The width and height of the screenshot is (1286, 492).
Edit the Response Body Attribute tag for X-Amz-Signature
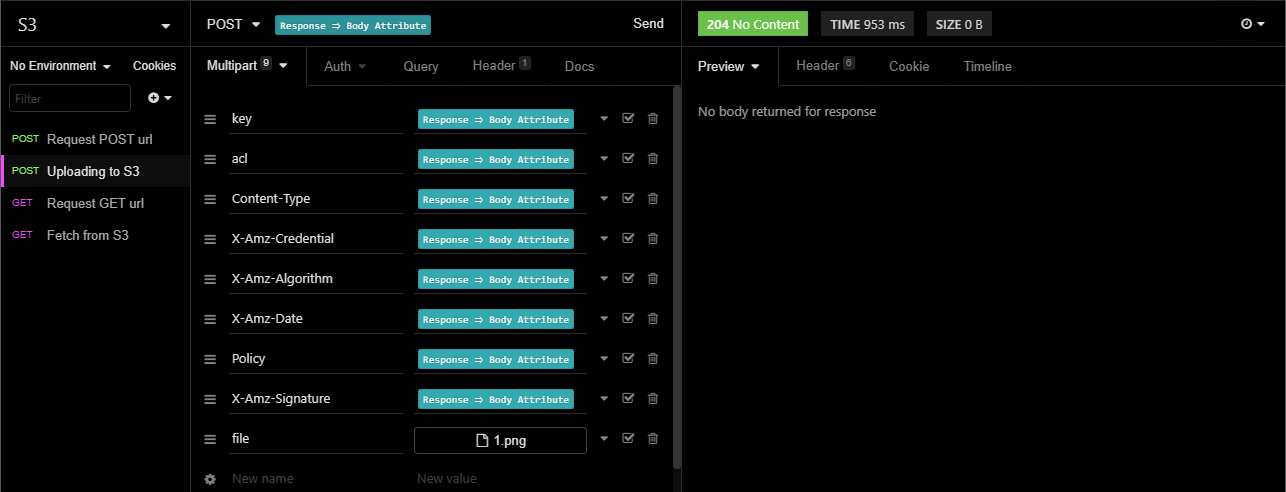[x=494, y=400]
